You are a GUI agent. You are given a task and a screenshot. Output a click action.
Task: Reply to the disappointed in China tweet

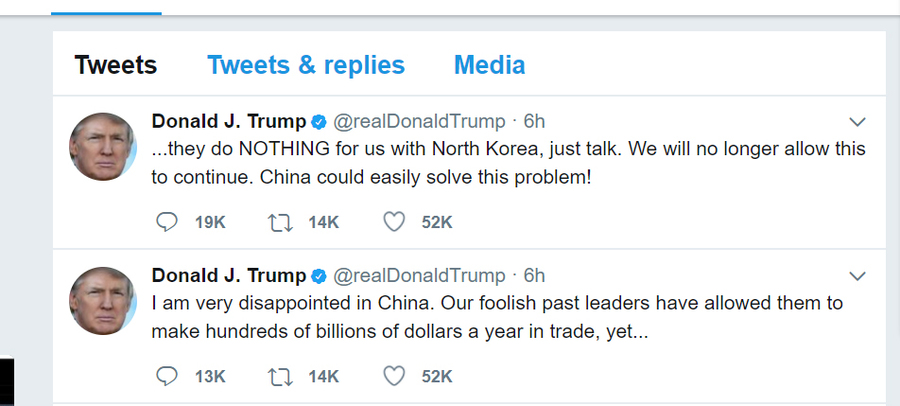point(168,376)
